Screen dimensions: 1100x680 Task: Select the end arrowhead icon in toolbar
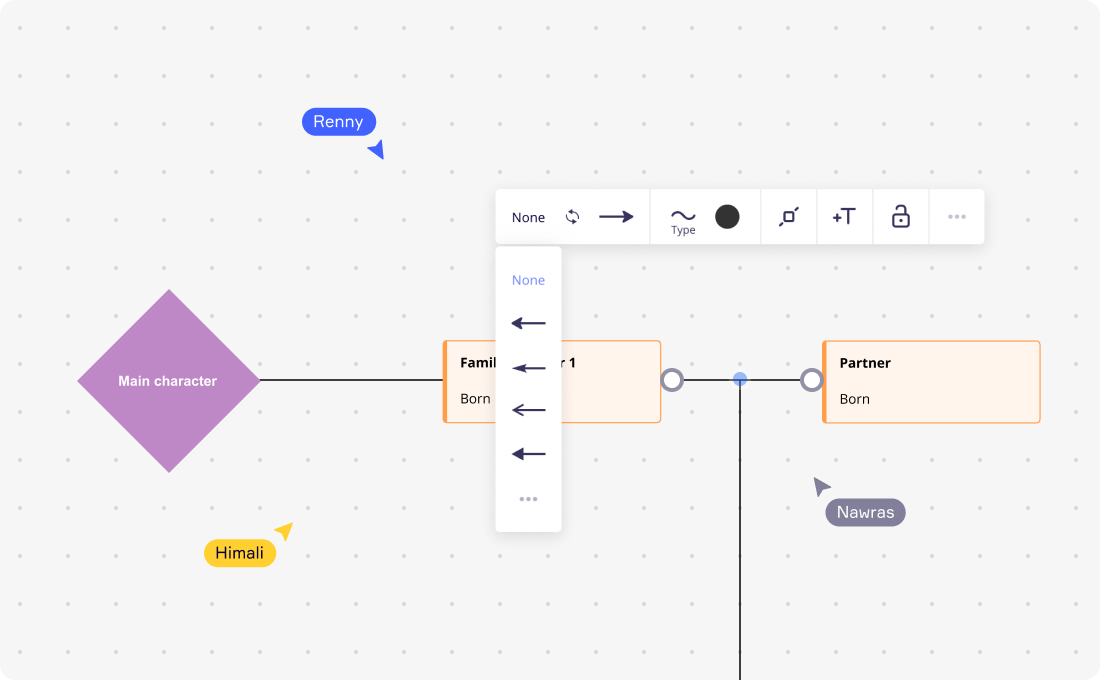(x=617, y=216)
